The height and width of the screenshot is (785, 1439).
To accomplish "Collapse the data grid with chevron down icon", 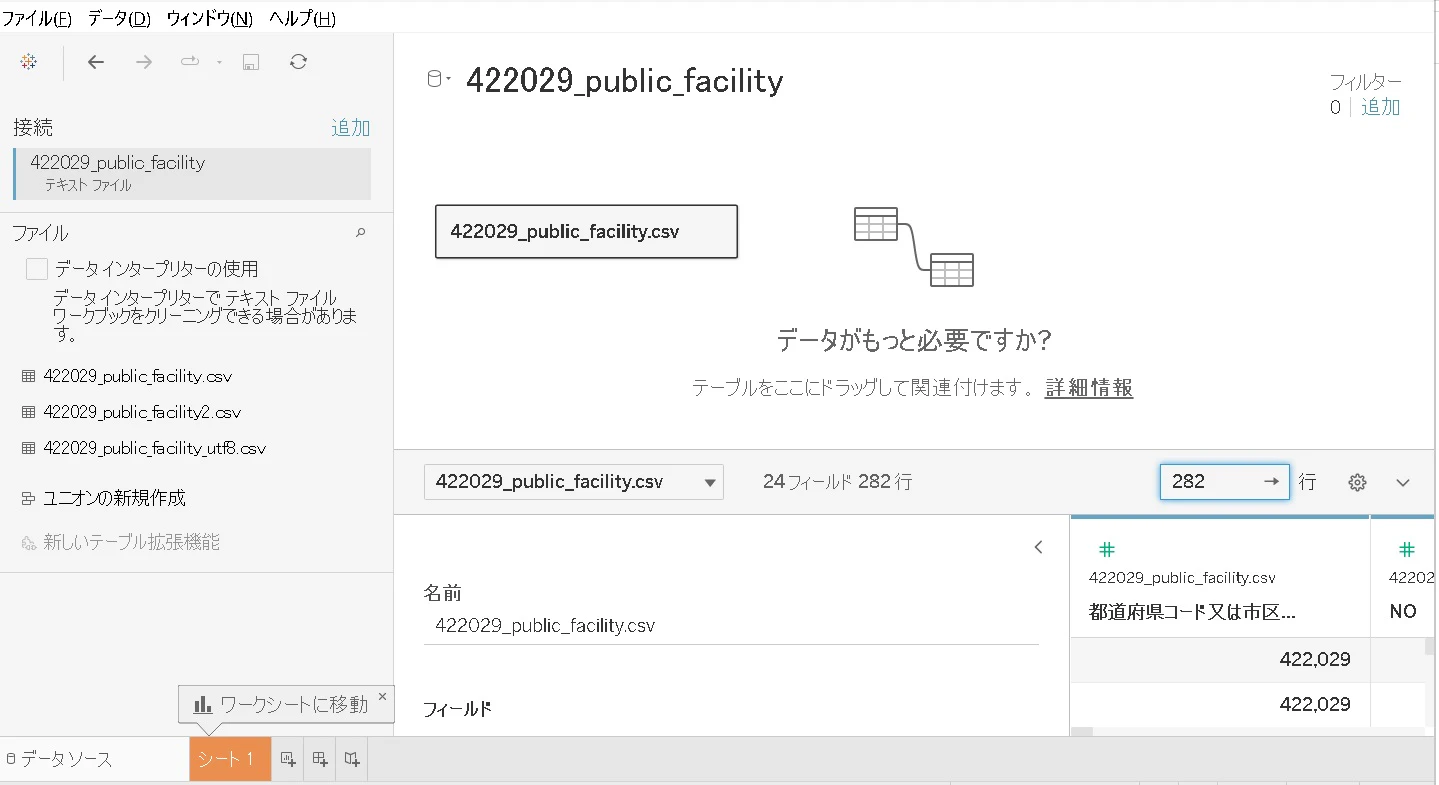I will 1403,482.
